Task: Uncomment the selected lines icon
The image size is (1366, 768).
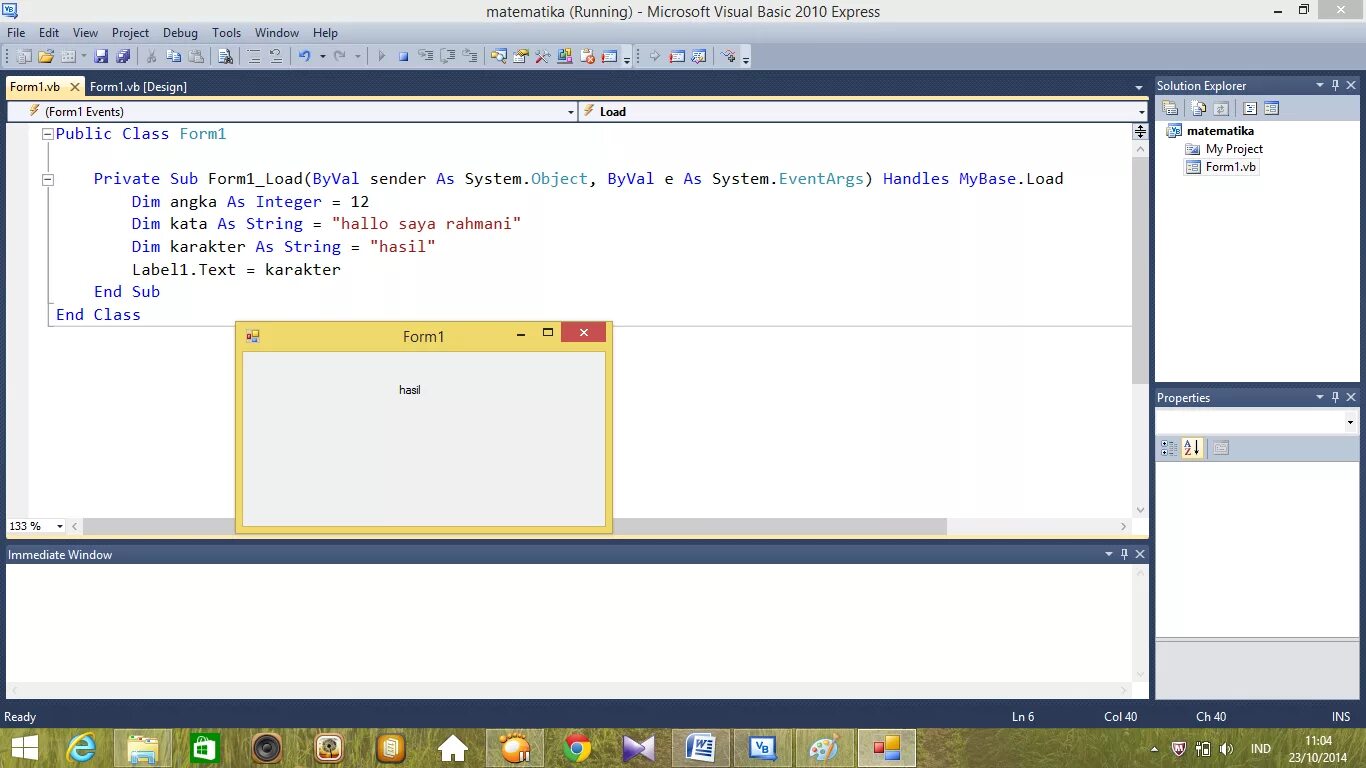Action: 275,56
